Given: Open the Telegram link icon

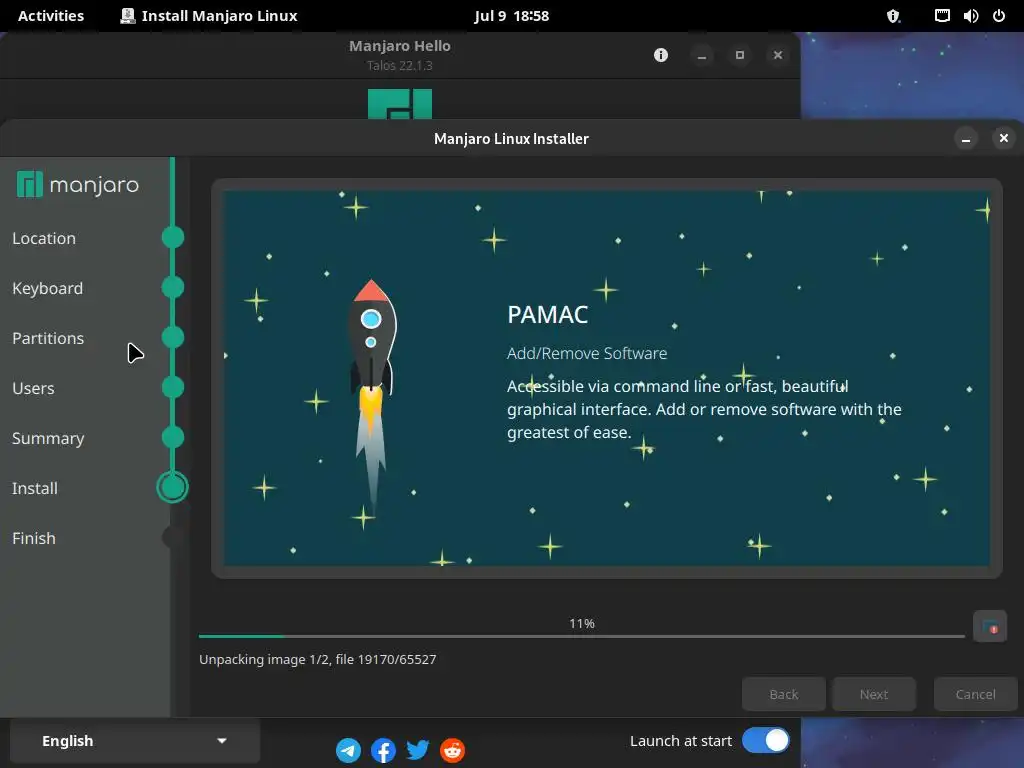Looking at the screenshot, I should click(348, 750).
